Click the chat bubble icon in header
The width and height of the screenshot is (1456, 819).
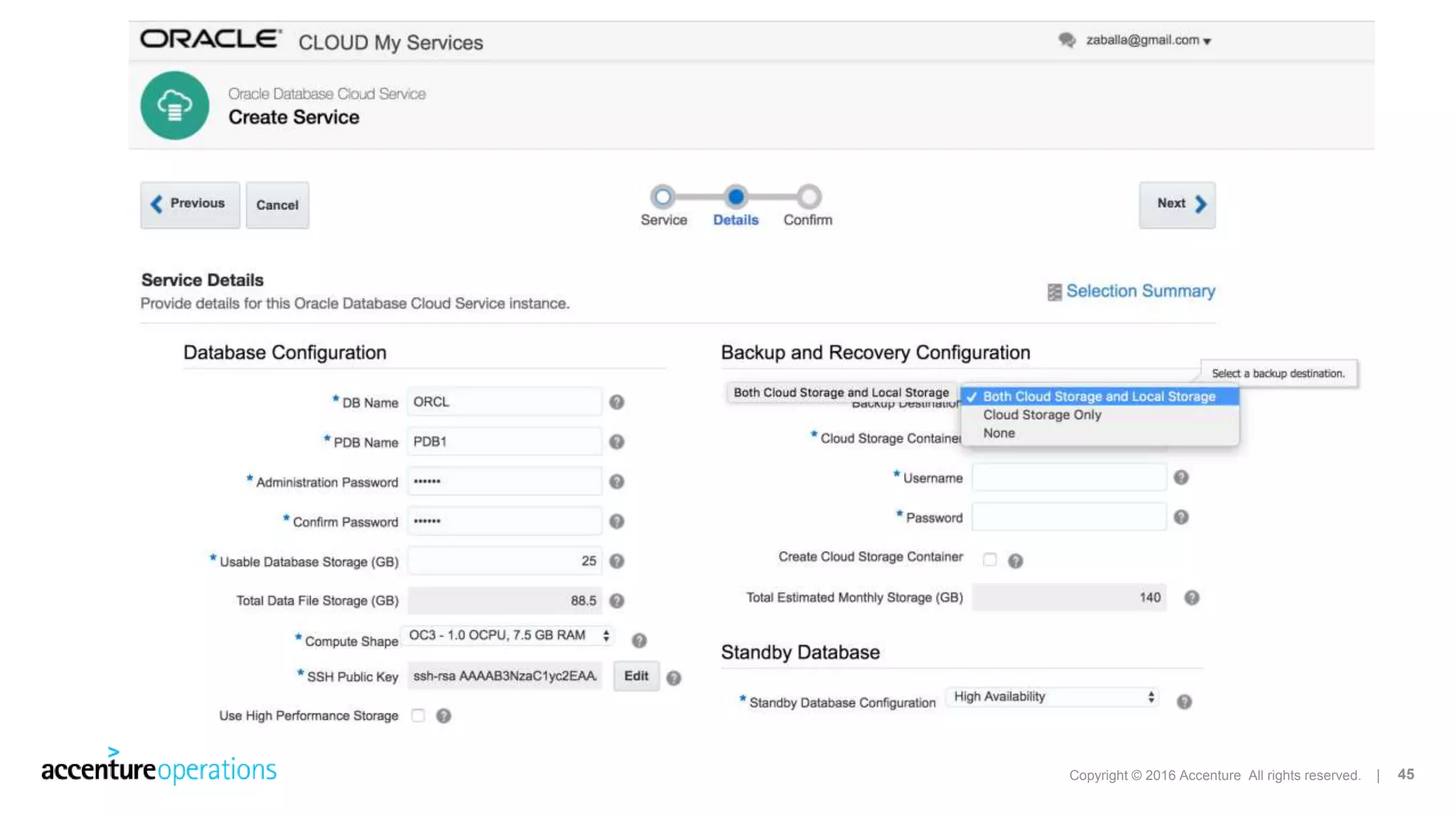click(x=1066, y=40)
